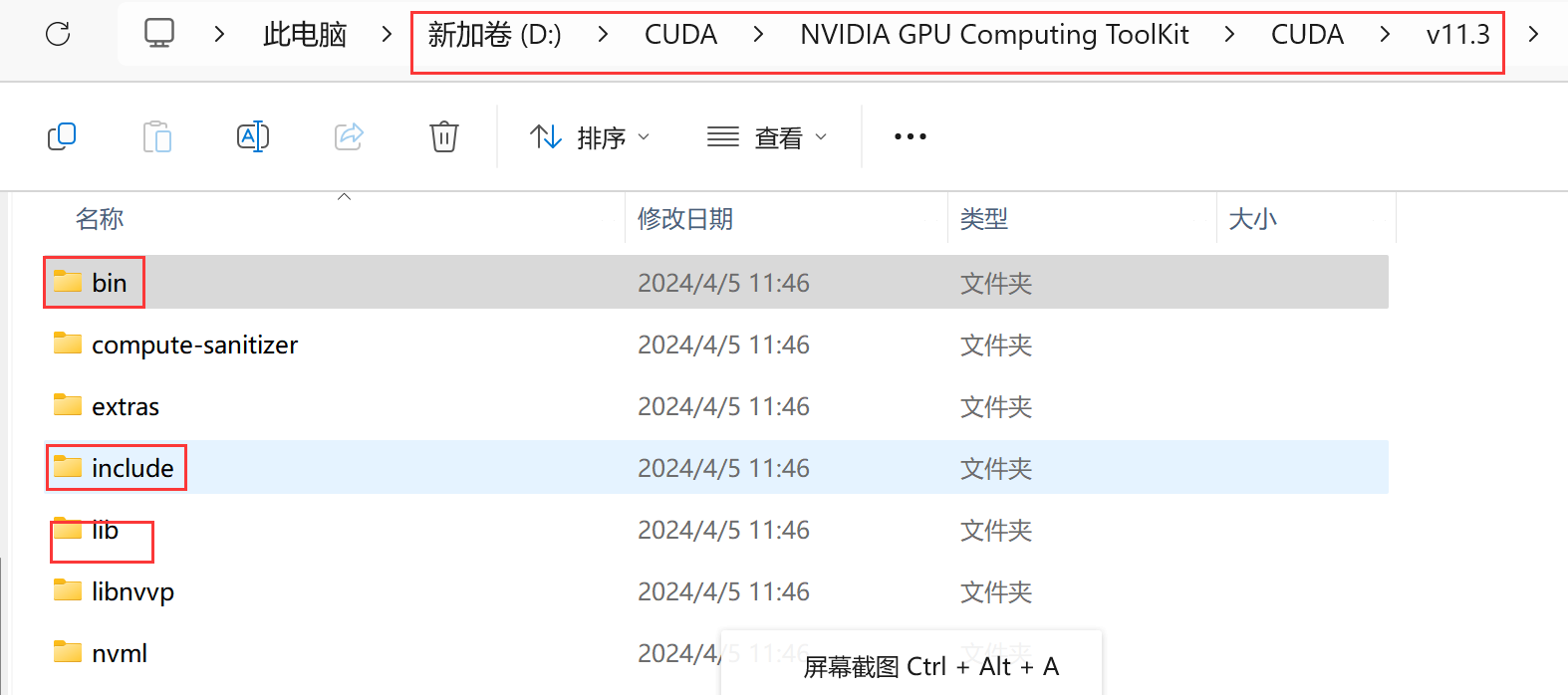Click the Paste icon in the toolbar

[x=157, y=136]
